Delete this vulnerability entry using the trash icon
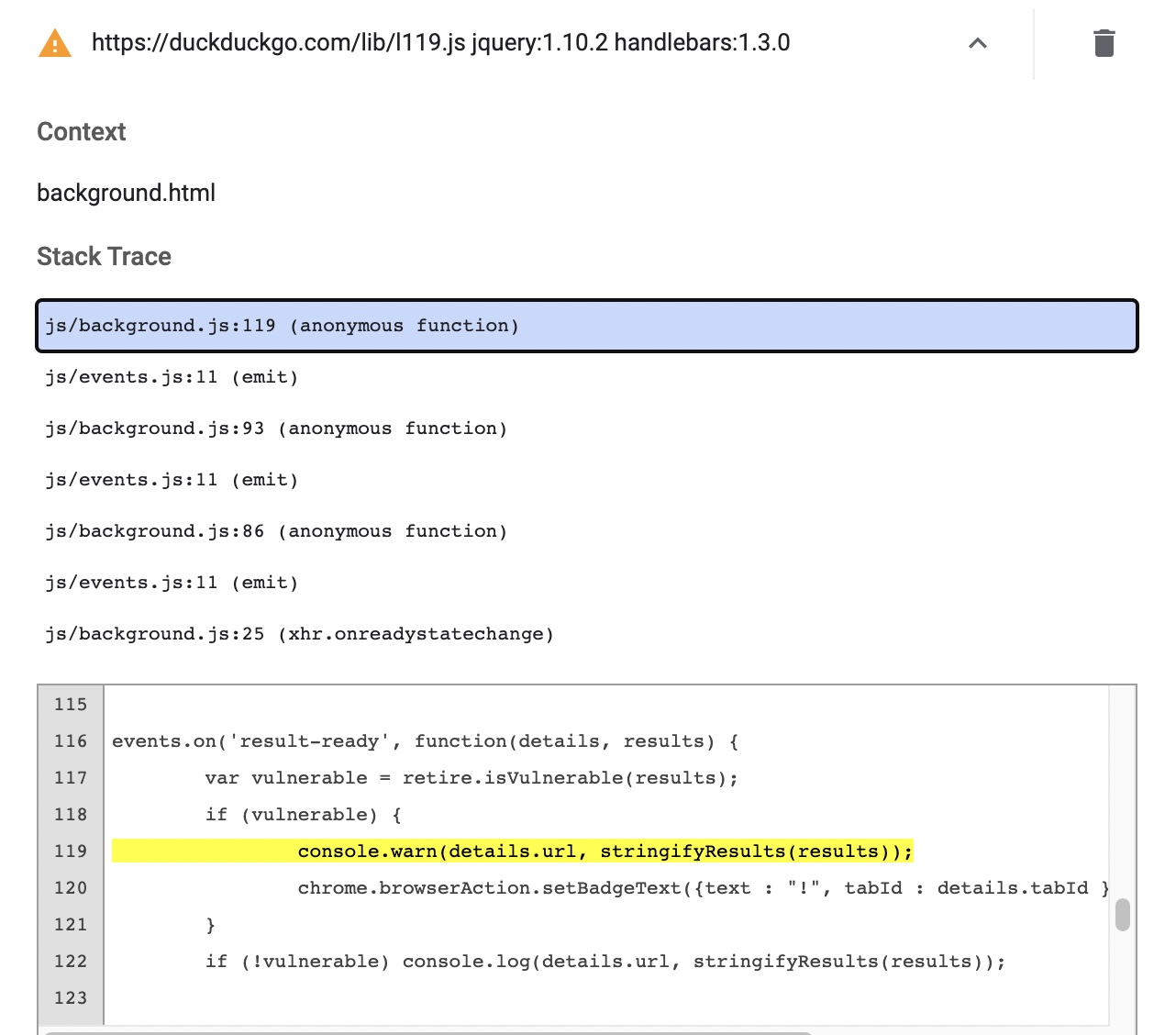This screenshot has height=1035, width=1176. coord(1104,41)
